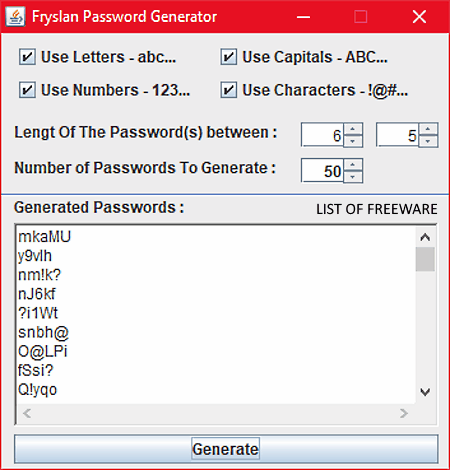
Task: Click the list scroll down arrow
Action: (425, 392)
